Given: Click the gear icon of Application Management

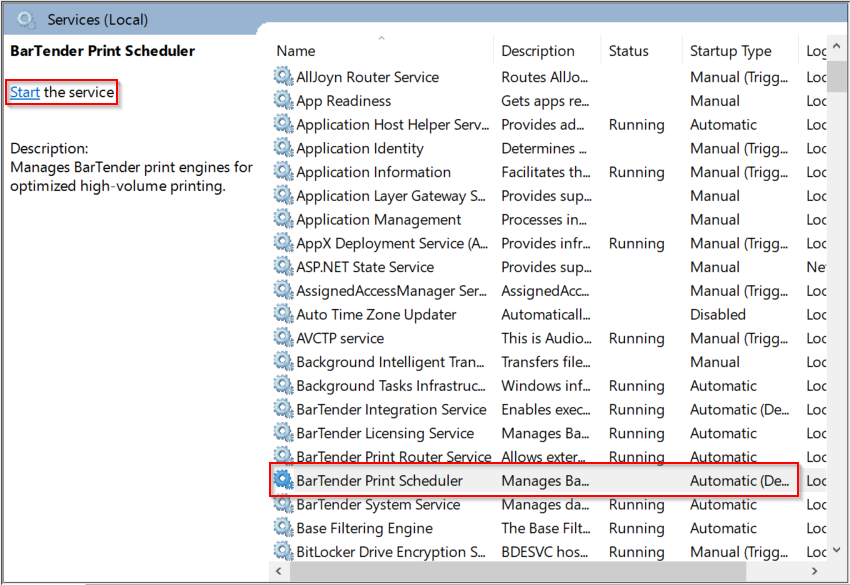Looking at the screenshot, I should [x=284, y=219].
